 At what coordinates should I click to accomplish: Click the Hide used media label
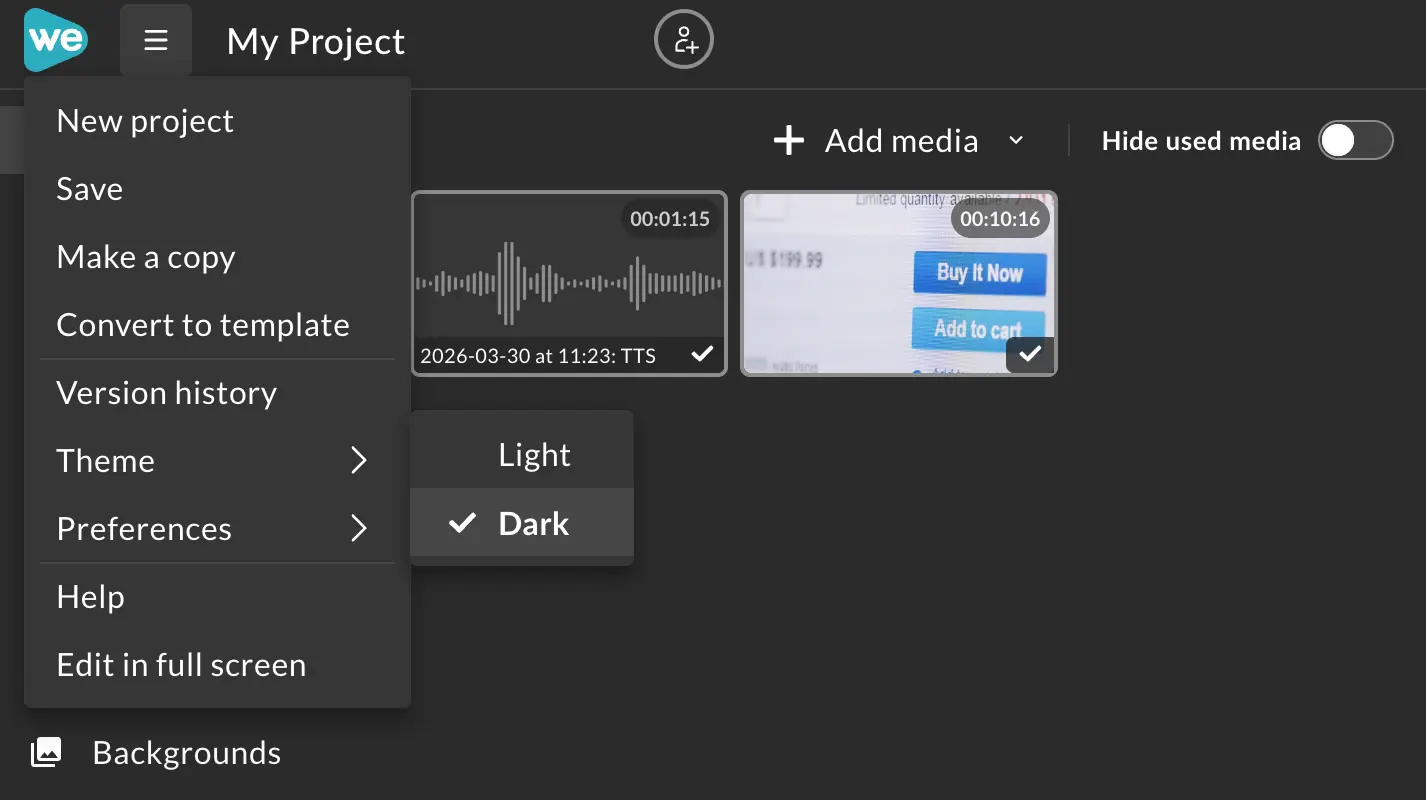click(x=1201, y=141)
